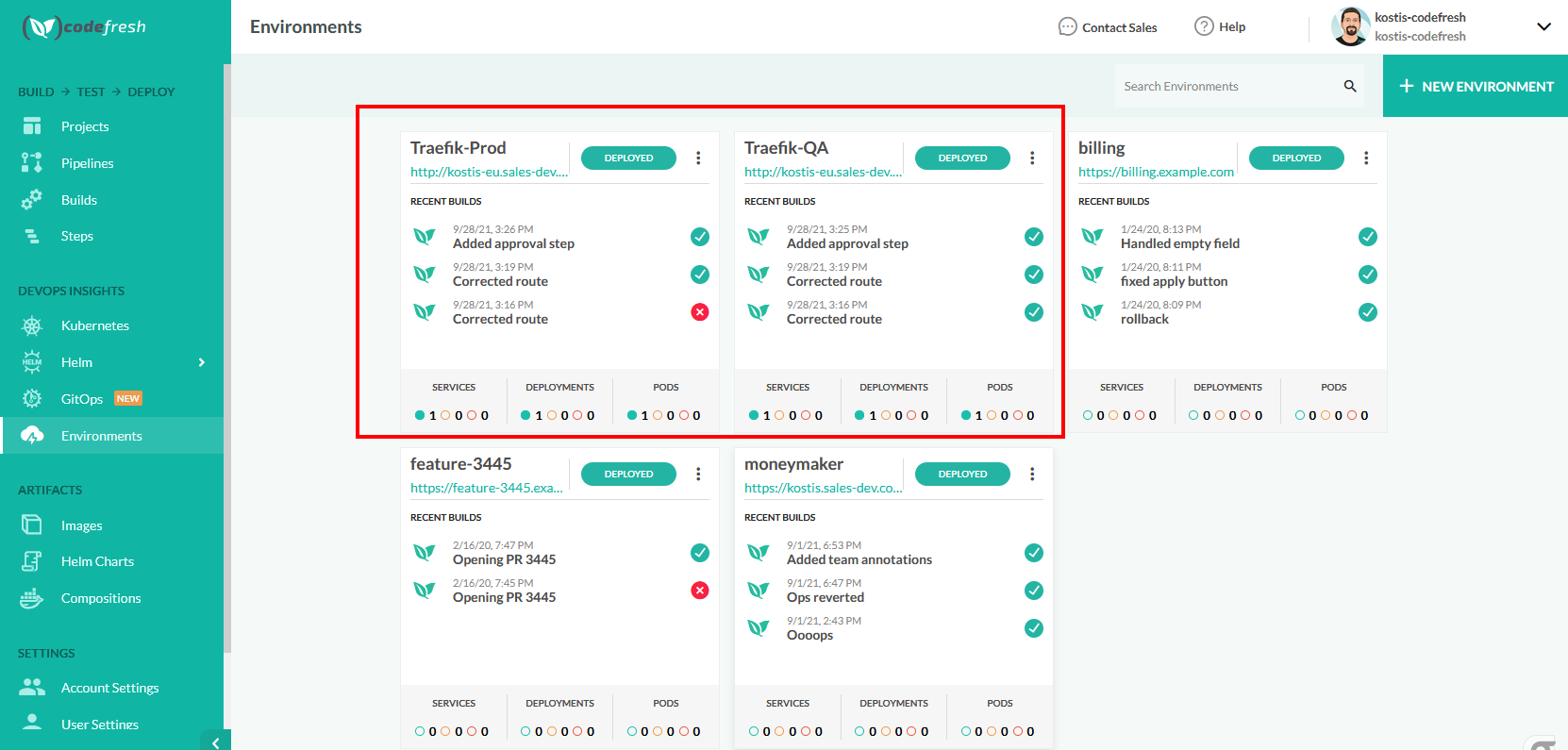Viewport: 1568px width, 750px height.
Task: Click the Contact Sales chat icon
Action: (x=1067, y=26)
